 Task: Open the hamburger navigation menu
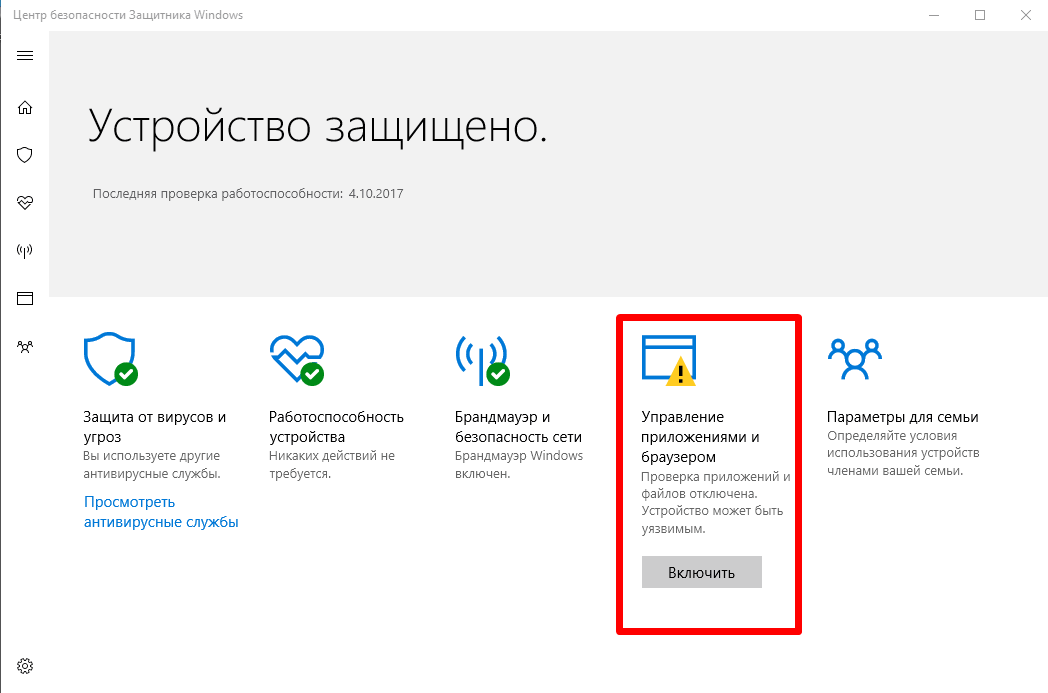click(x=25, y=55)
